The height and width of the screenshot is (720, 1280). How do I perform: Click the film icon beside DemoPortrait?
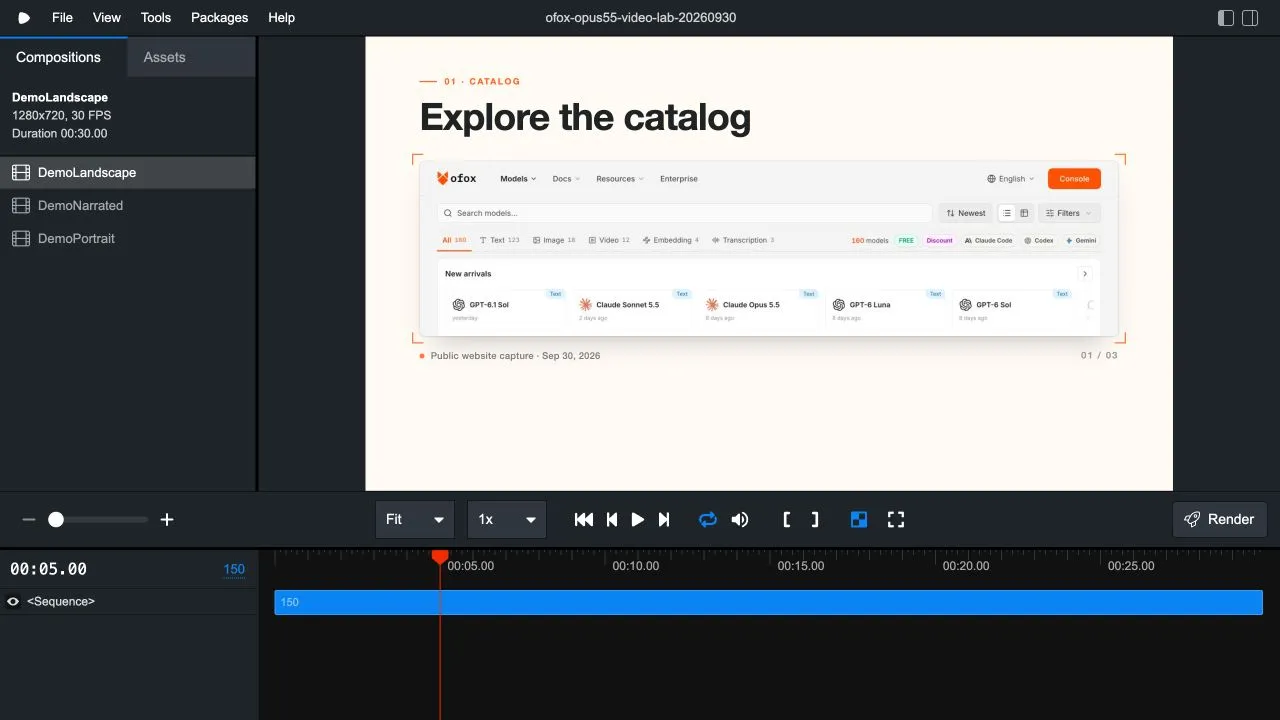pyautogui.click(x=20, y=238)
